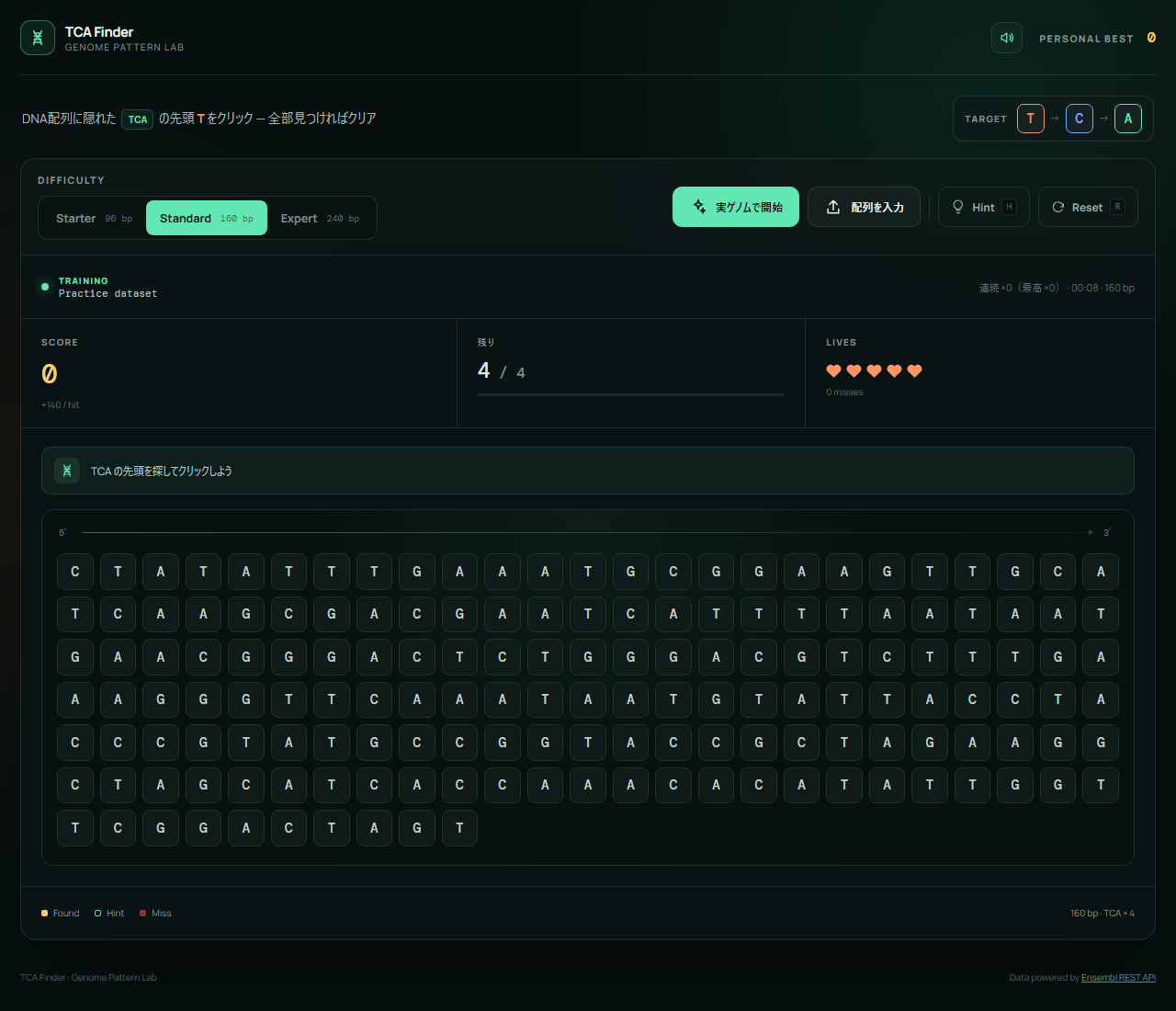Screen dimensions: 1176x1011
Task: Select the Expert 240 bp difficulty
Action: pos(320,218)
